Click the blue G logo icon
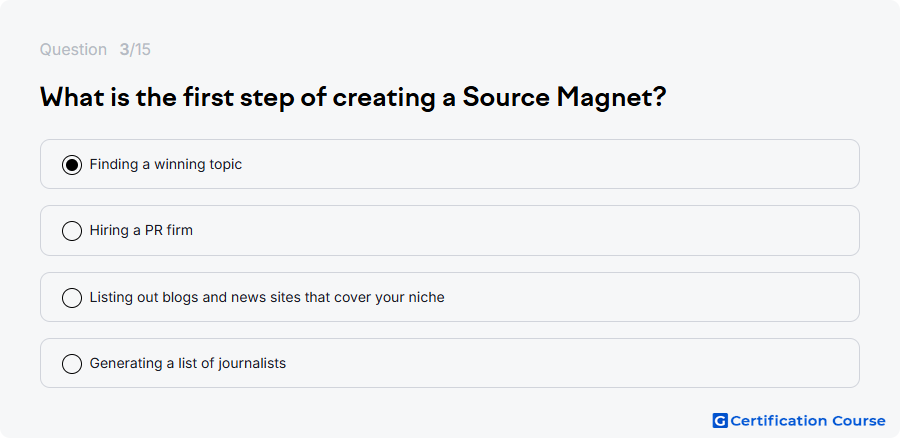 click(720, 421)
